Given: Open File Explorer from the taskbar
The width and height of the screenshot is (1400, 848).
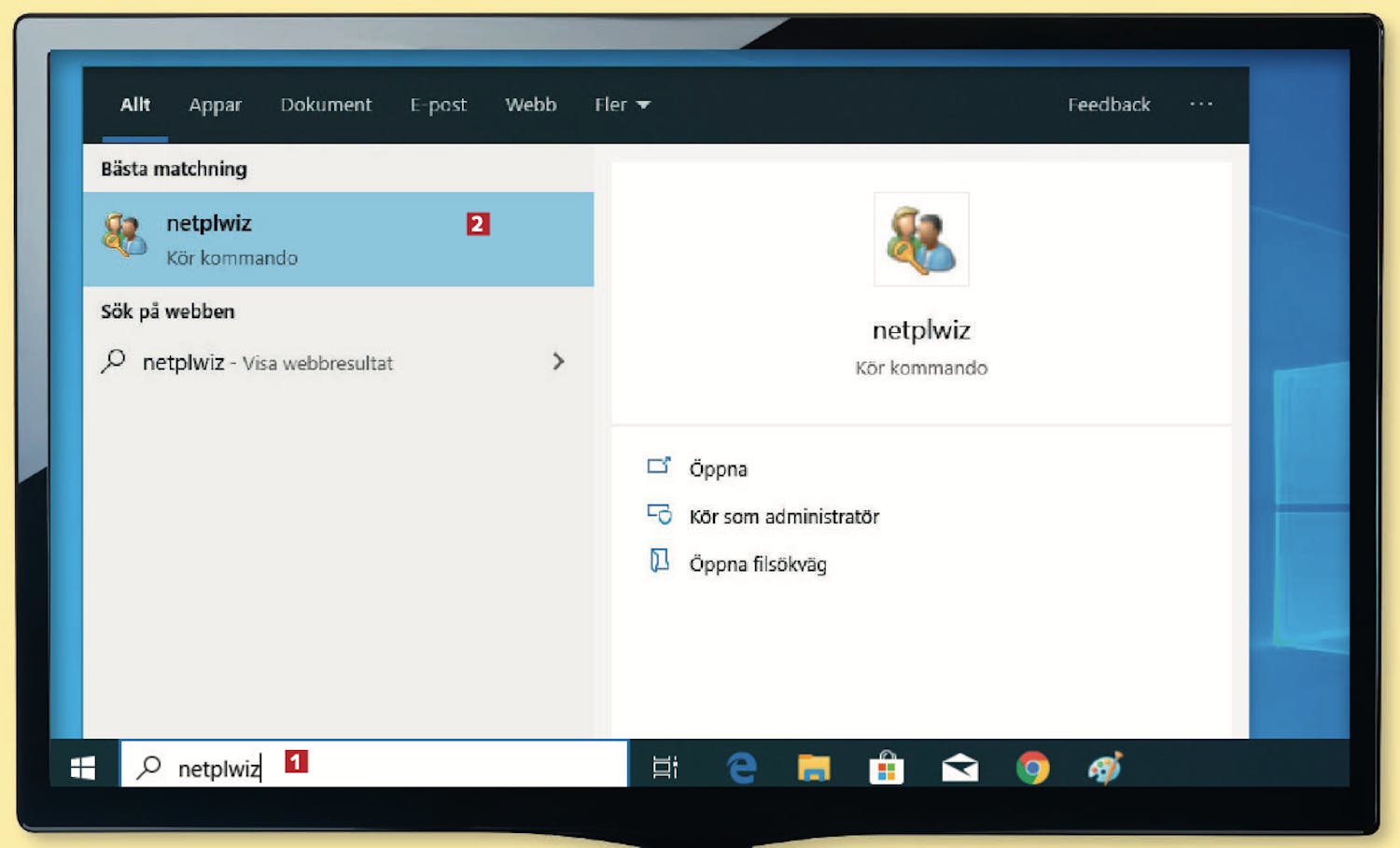Looking at the screenshot, I should (x=814, y=768).
